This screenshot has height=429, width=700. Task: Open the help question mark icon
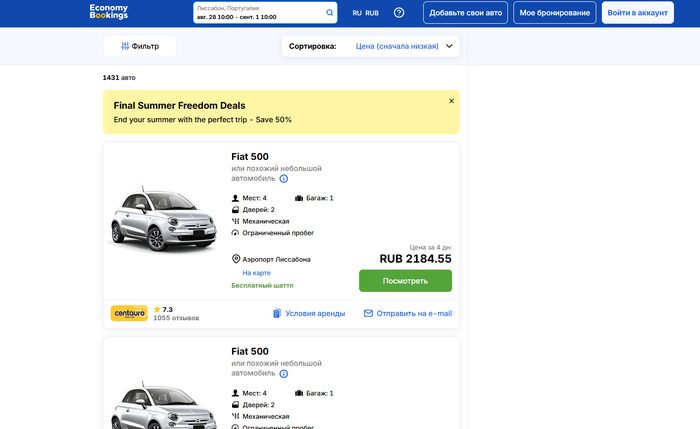tap(399, 12)
